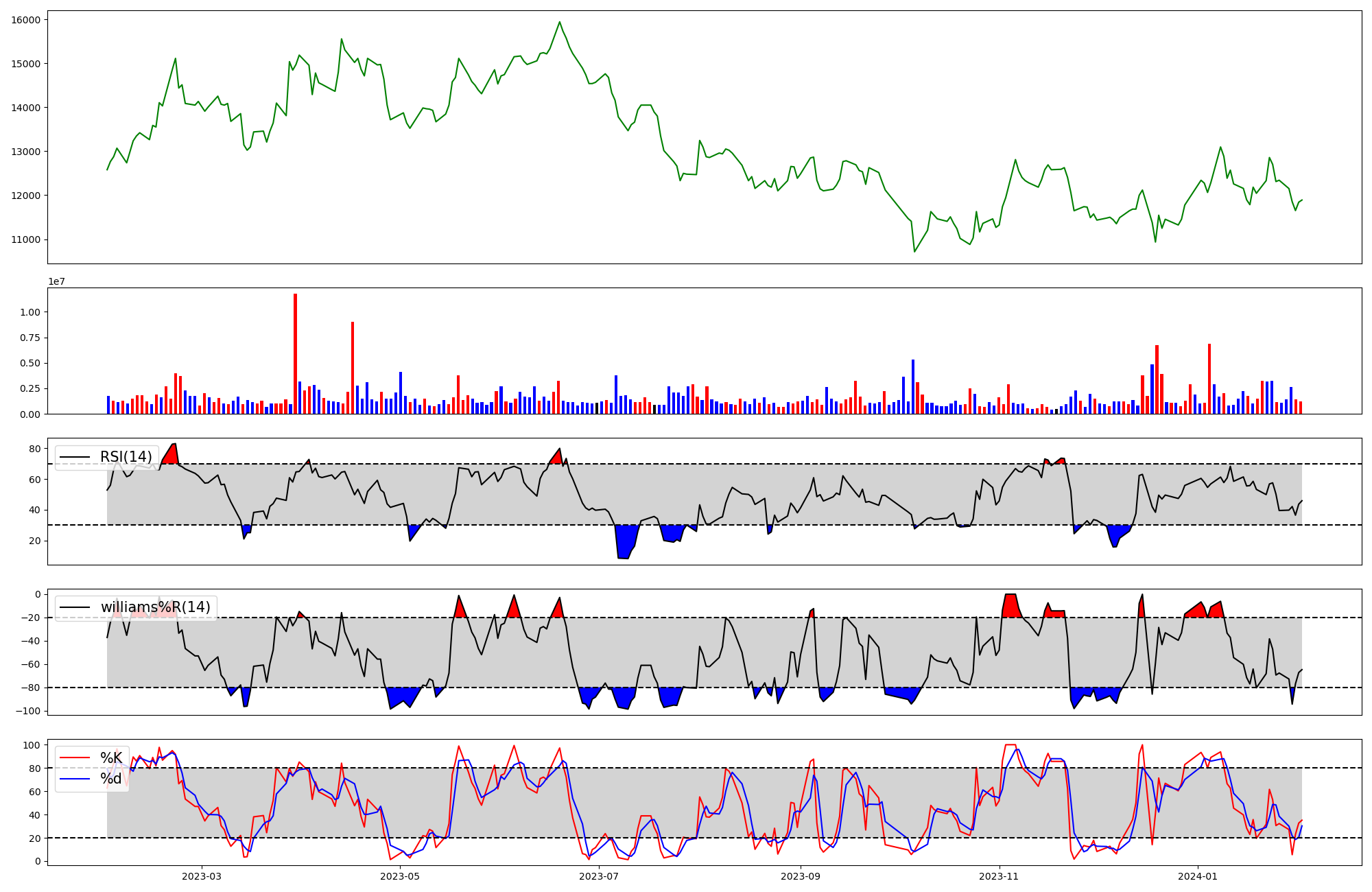Click the tallest red volume bar
Screen dimensions: 1372x892
click(295, 353)
